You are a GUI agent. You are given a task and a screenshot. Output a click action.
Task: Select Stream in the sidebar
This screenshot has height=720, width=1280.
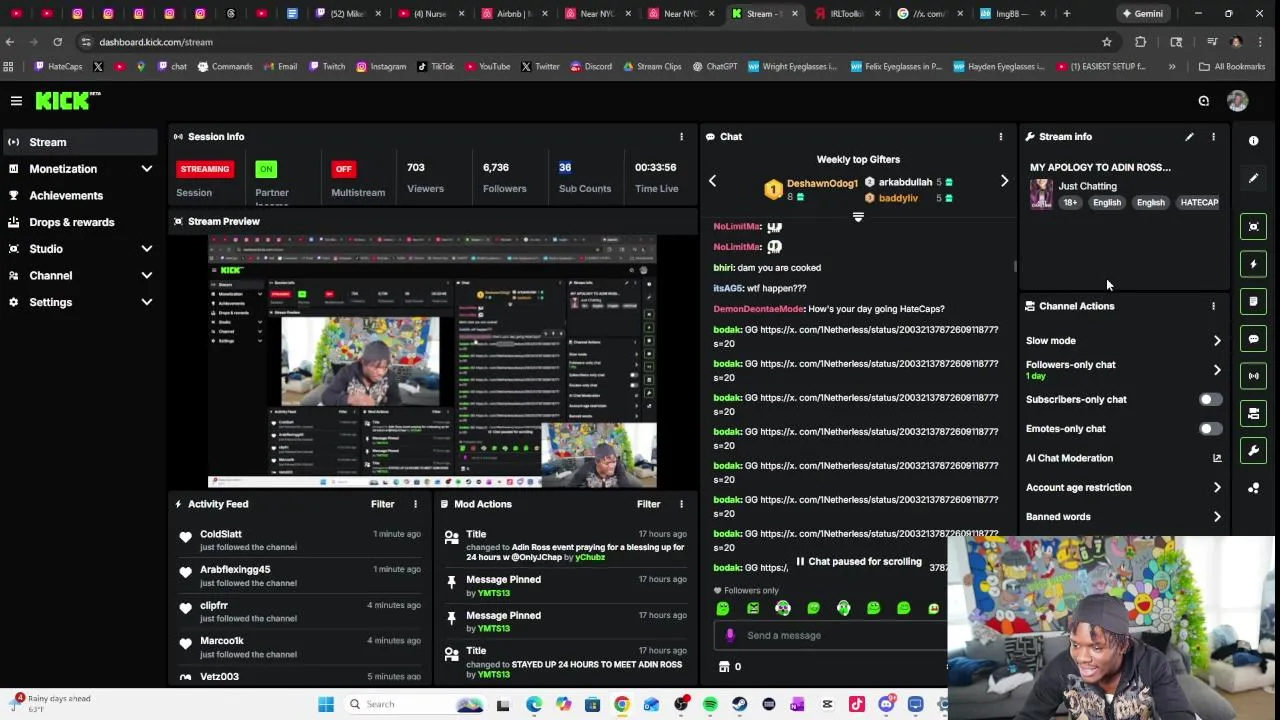[x=80, y=142]
